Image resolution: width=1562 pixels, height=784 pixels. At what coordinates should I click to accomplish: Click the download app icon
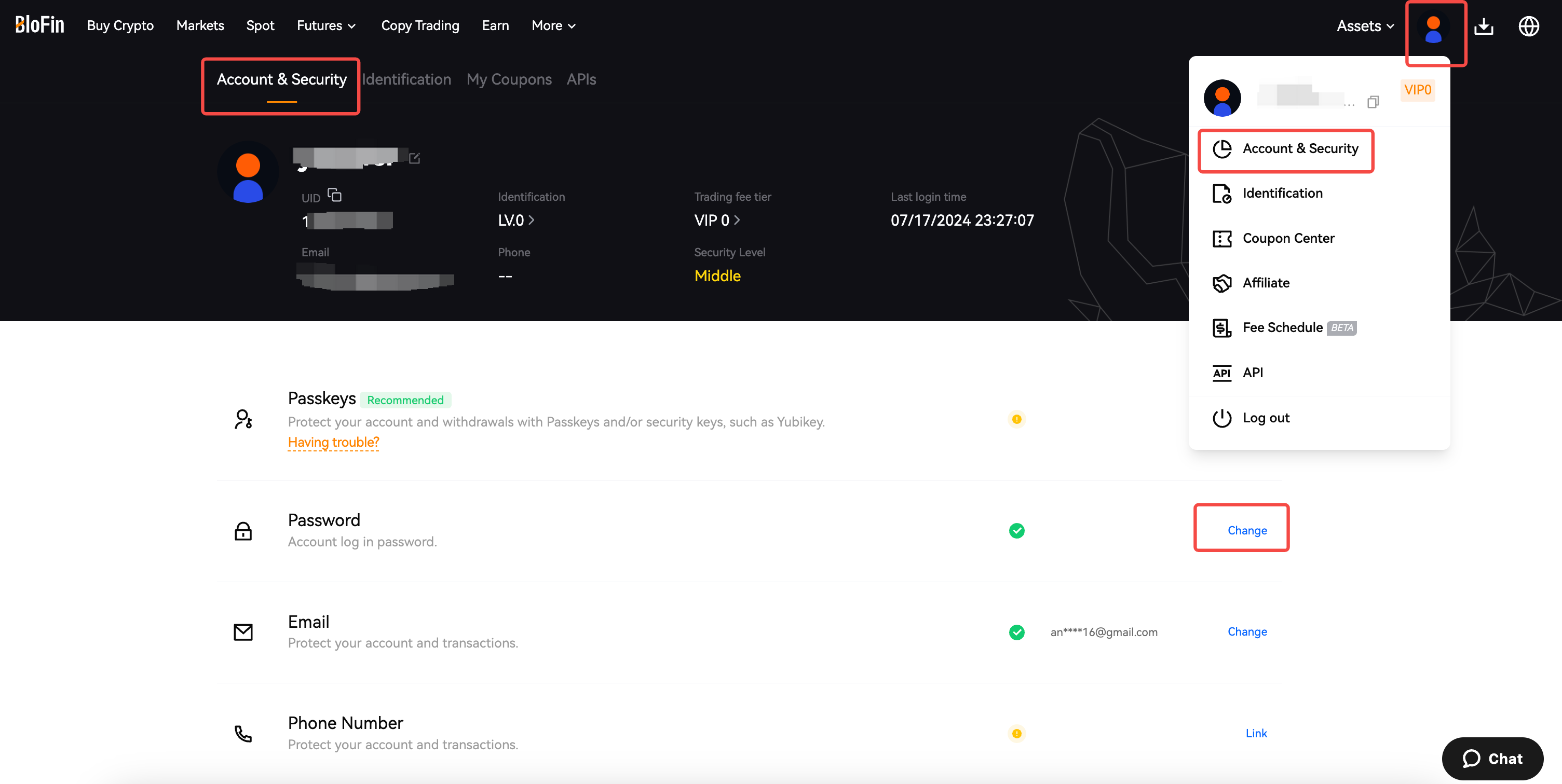click(1483, 26)
